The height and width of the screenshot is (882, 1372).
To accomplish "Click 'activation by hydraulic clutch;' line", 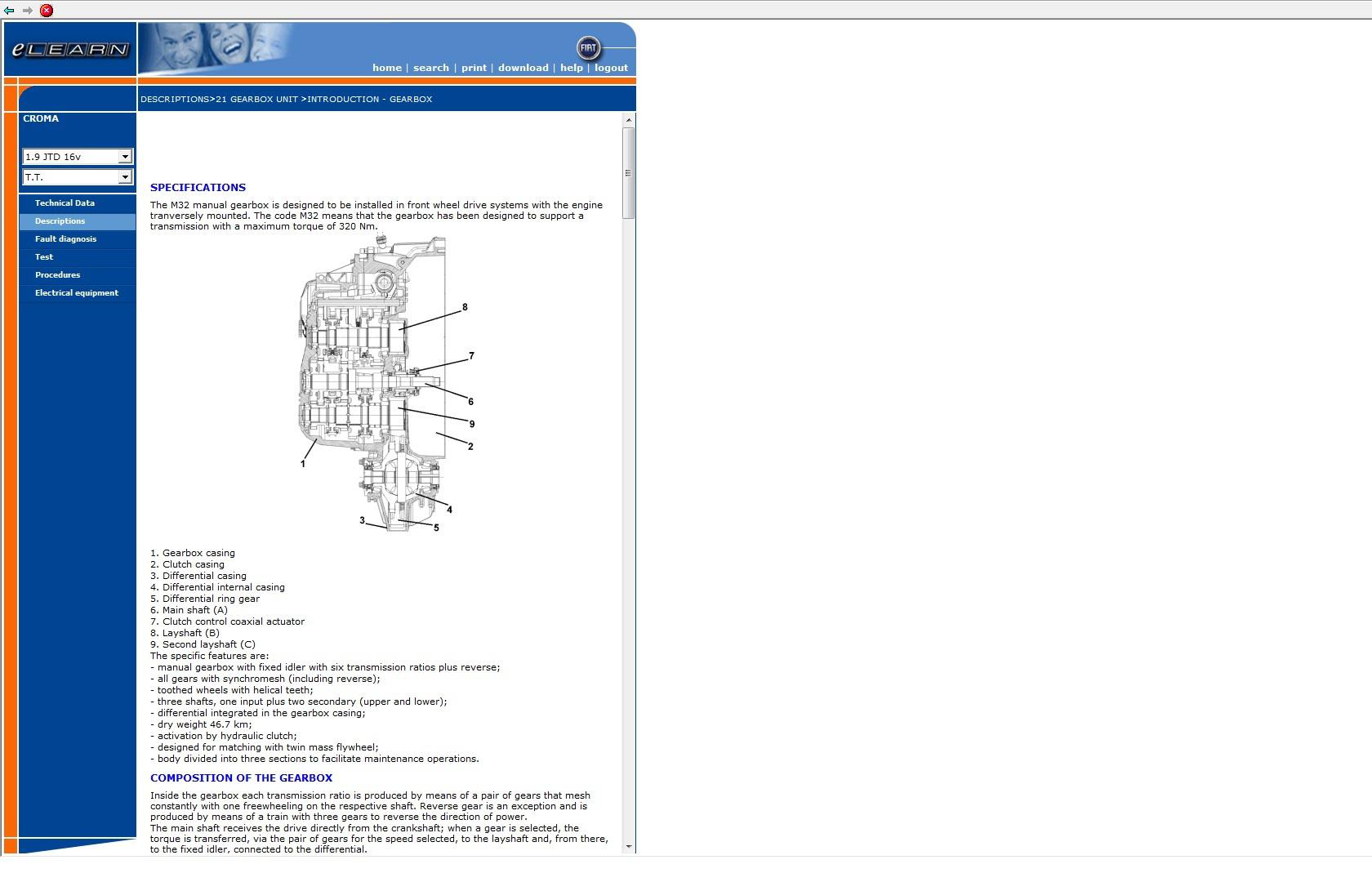I will [224, 737].
